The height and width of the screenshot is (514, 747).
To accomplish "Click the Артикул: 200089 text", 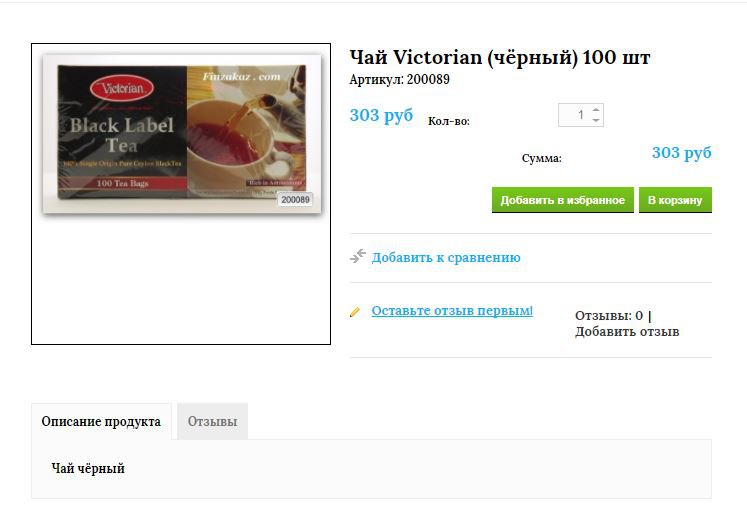I will pyautogui.click(x=399, y=80).
